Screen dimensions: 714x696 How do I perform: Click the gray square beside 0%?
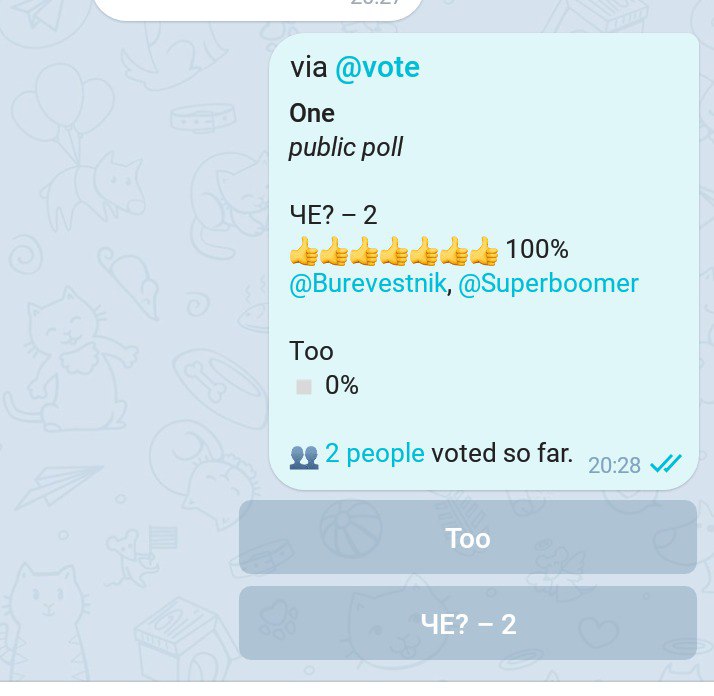click(304, 386)
